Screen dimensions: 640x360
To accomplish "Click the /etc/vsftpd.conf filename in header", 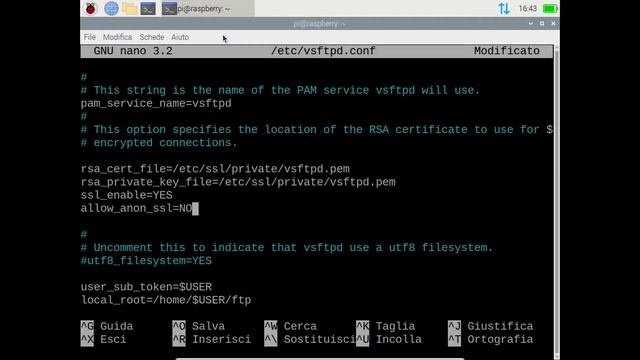I will click(323, 51).
